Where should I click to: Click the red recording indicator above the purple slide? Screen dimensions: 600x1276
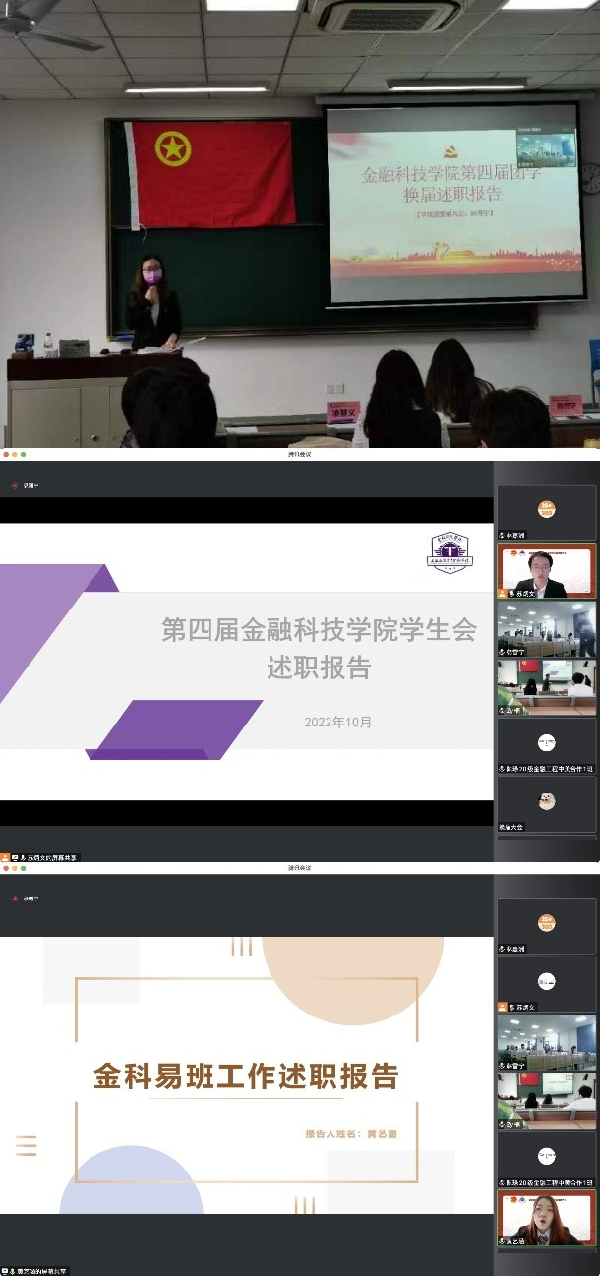[x=15, y=485]
